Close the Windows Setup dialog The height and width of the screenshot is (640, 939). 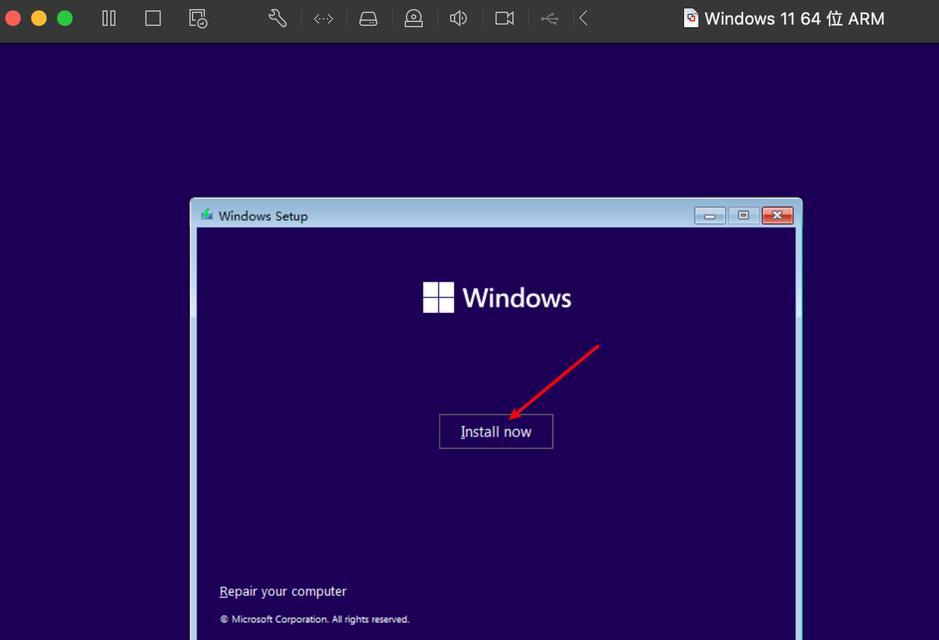[777, 215]
